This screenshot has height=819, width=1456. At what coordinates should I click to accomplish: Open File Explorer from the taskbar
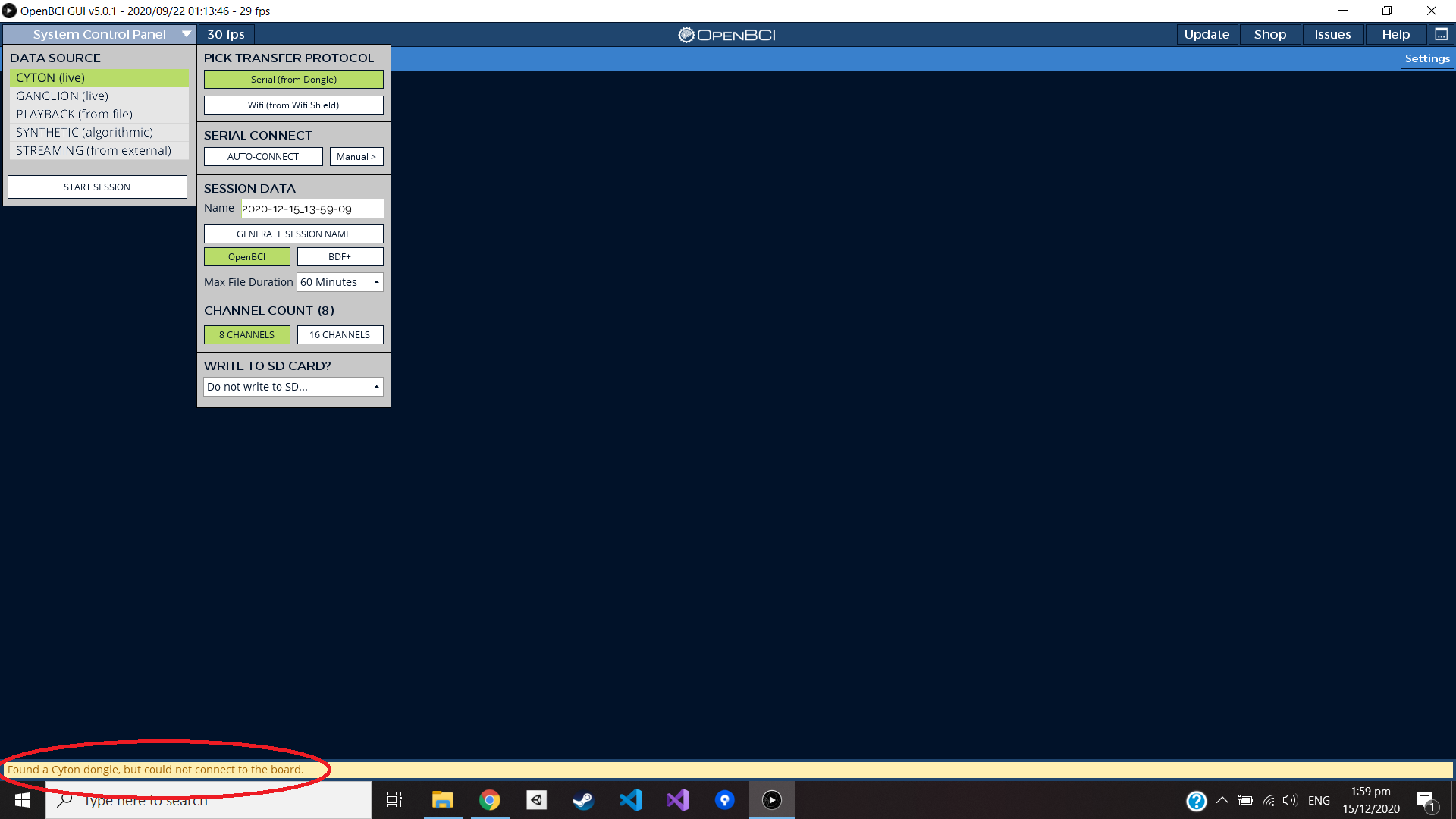tap(442, 800)
